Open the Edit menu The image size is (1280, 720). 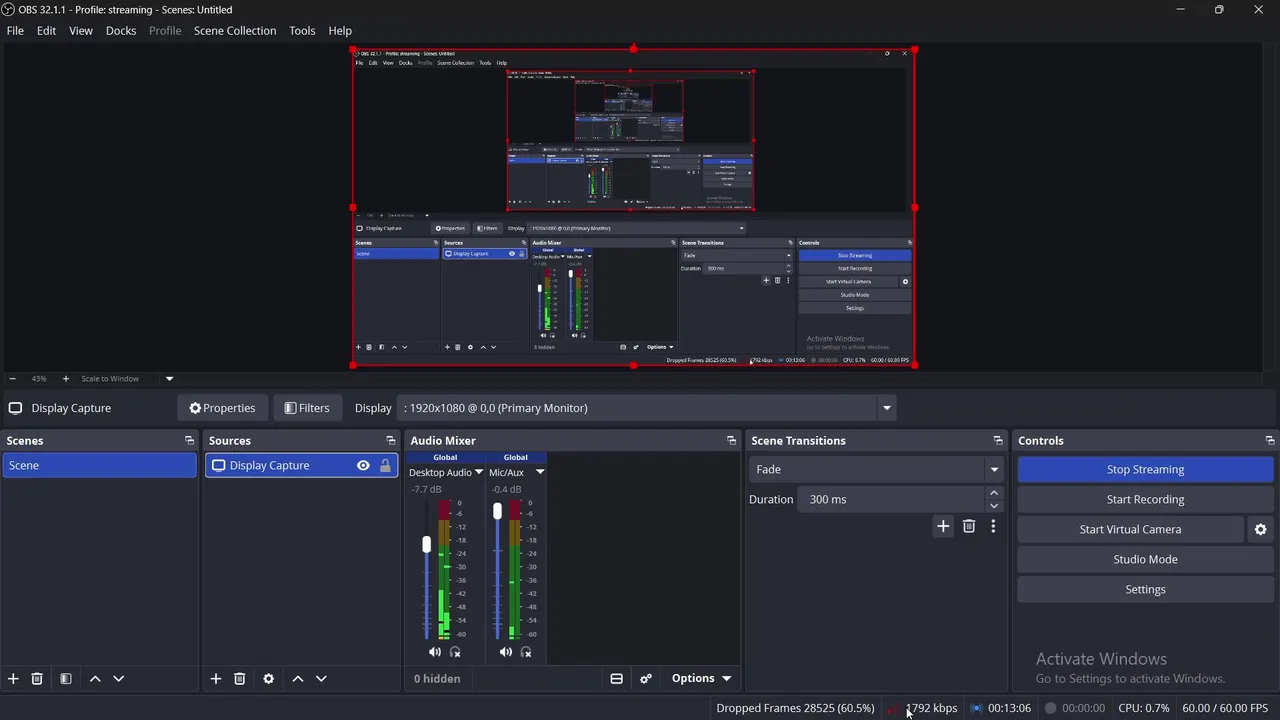click(47, 31)
